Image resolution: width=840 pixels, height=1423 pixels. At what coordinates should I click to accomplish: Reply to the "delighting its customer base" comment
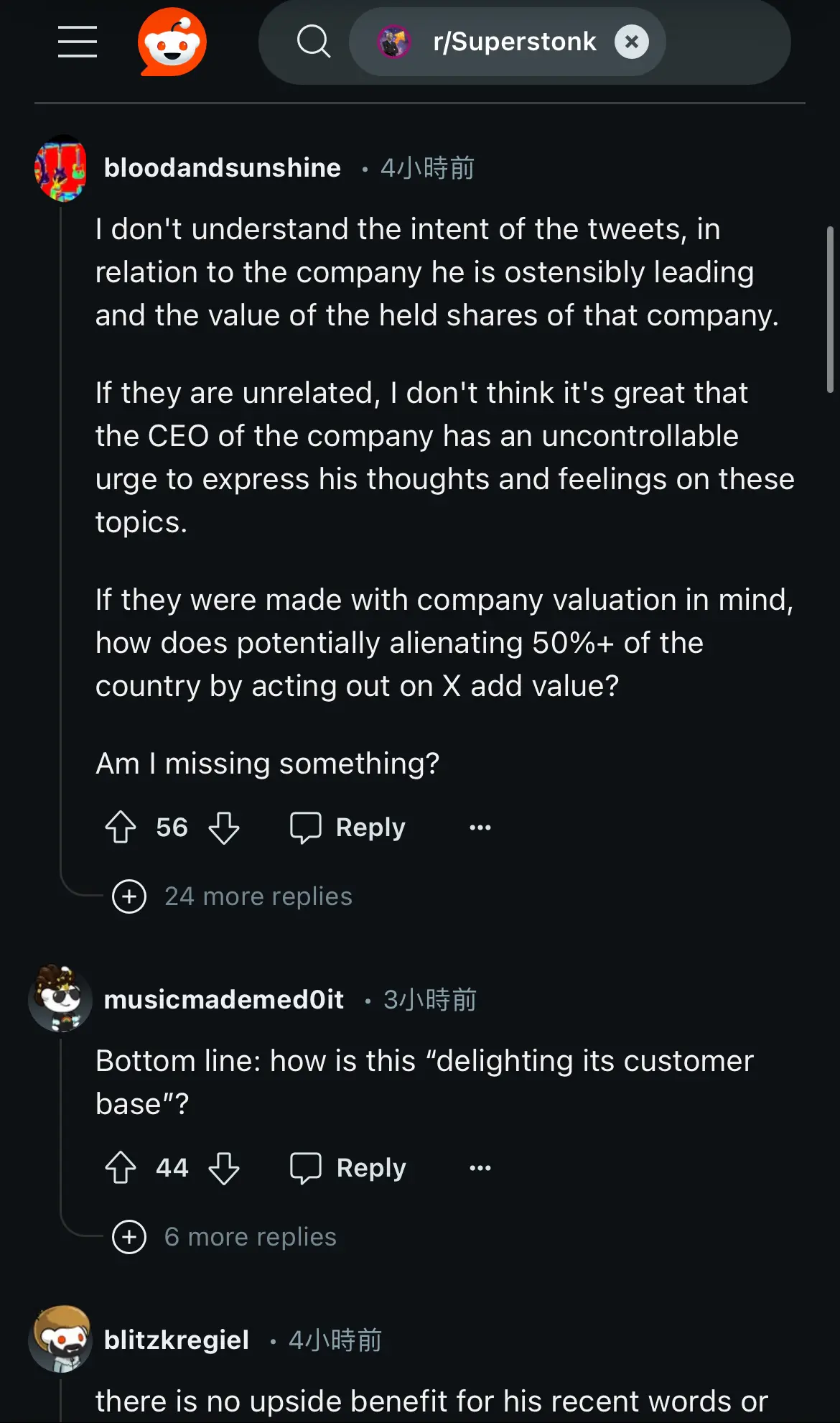347,1167
